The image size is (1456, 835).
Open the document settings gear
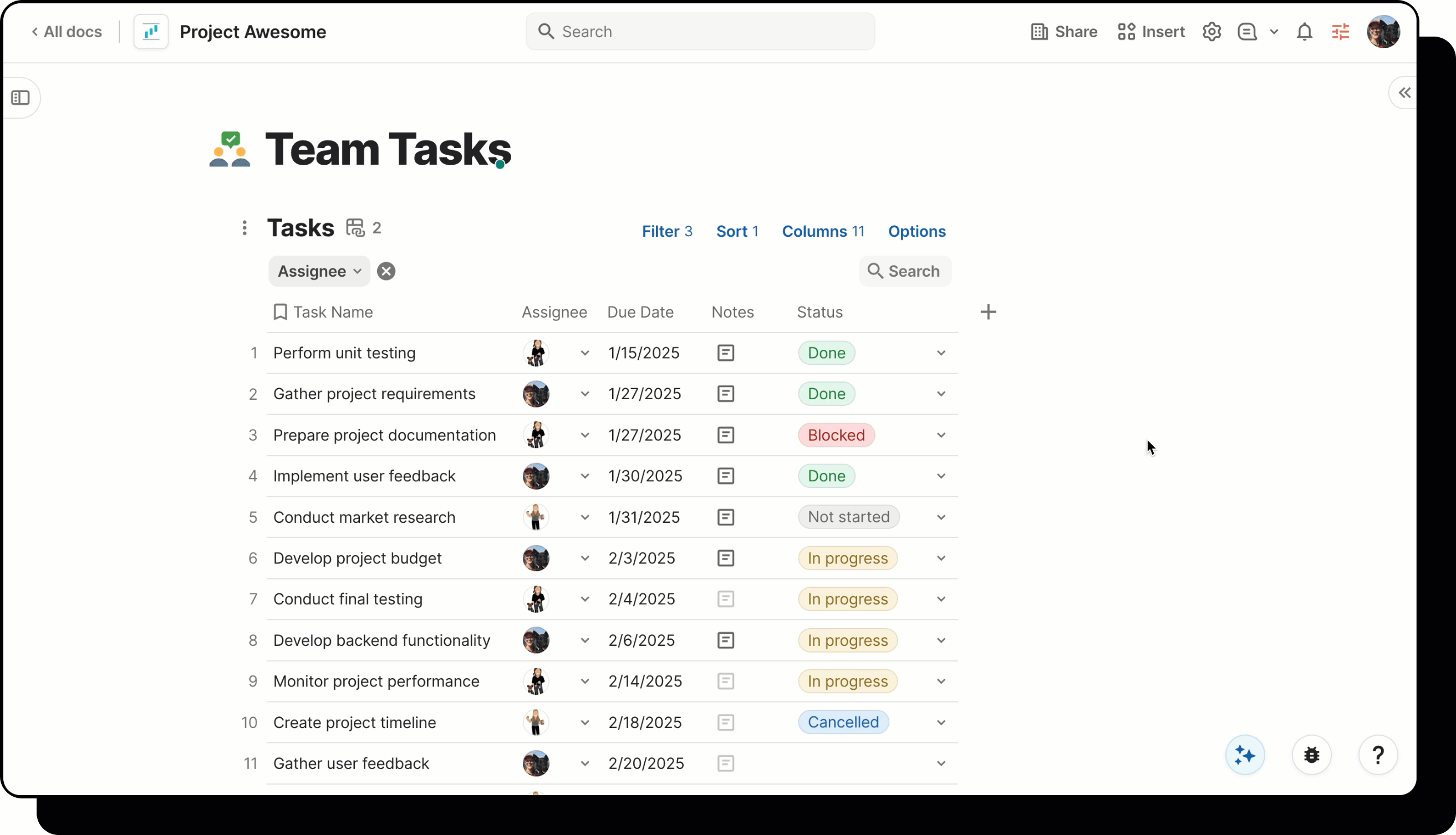[x=1211, y=32]
